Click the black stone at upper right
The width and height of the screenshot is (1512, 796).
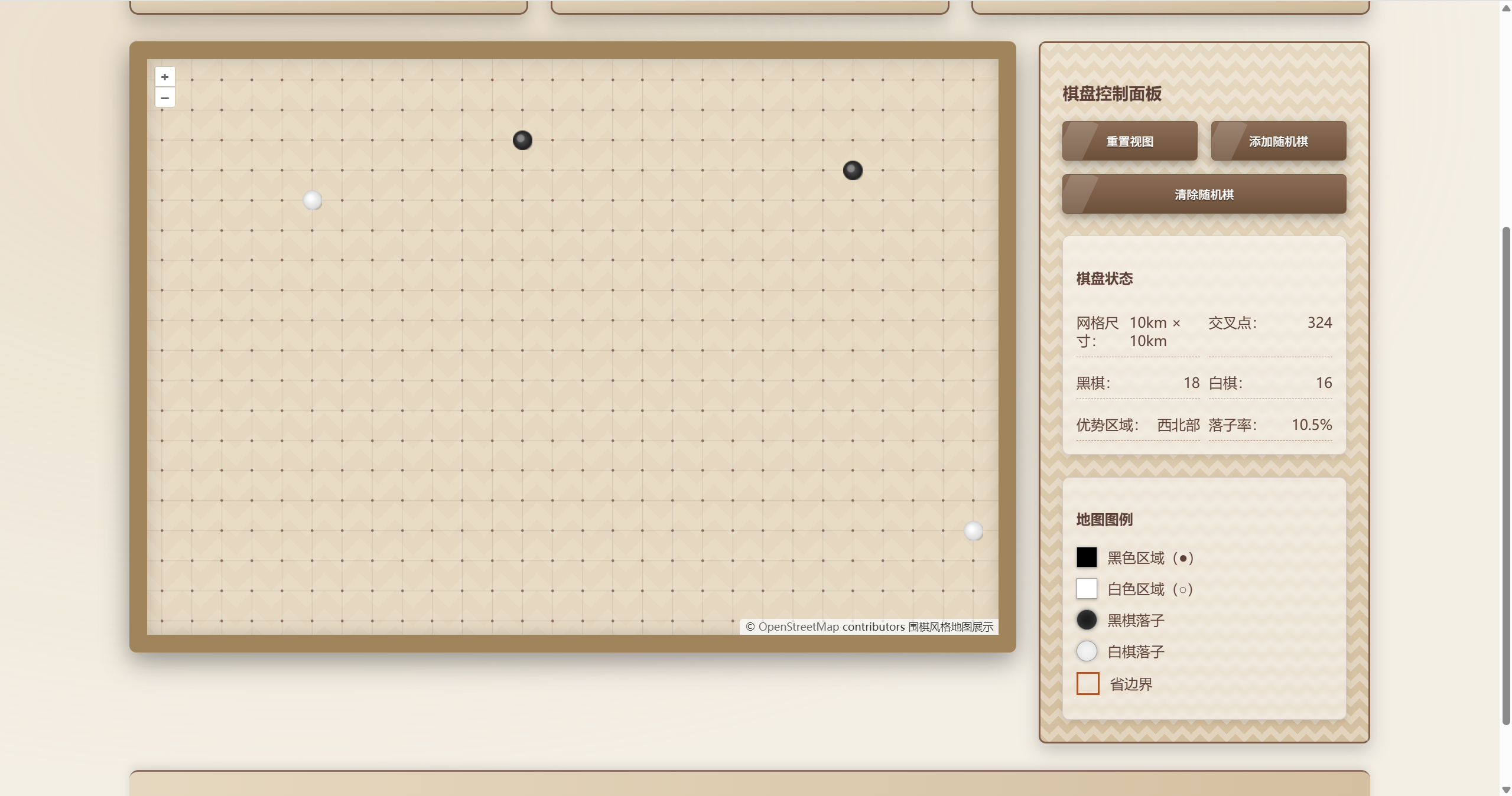tap(852, 171)
